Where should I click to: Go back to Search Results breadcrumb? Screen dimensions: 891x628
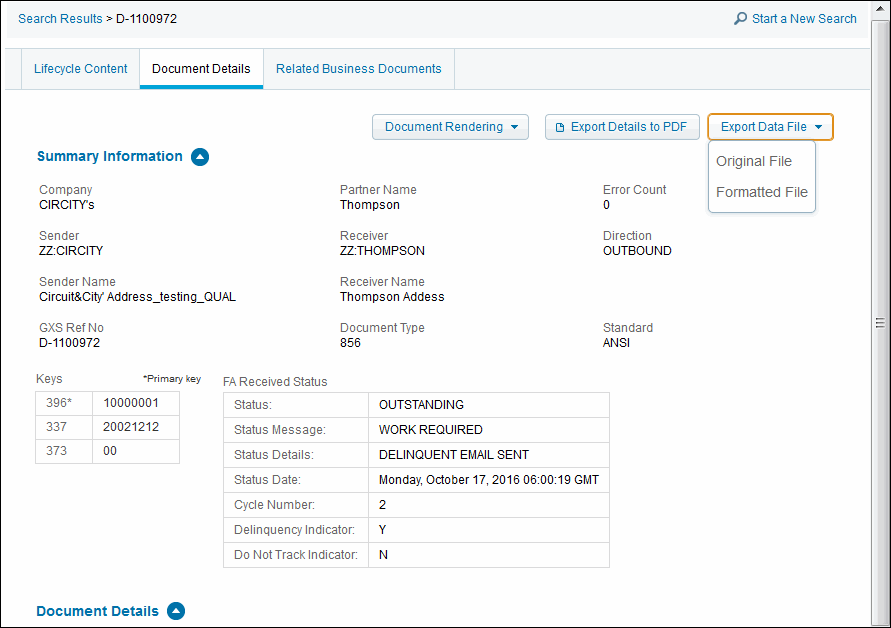click(x=60, y=19)
